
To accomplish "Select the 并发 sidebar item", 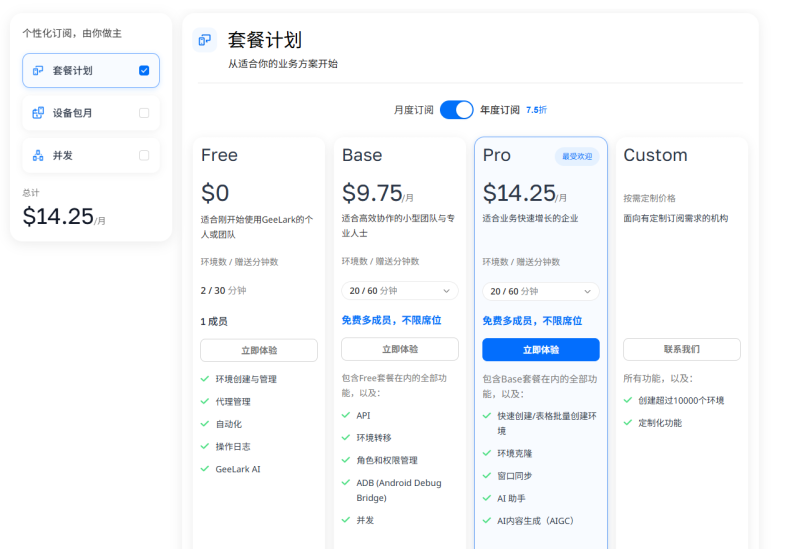I will coord(91,155).
